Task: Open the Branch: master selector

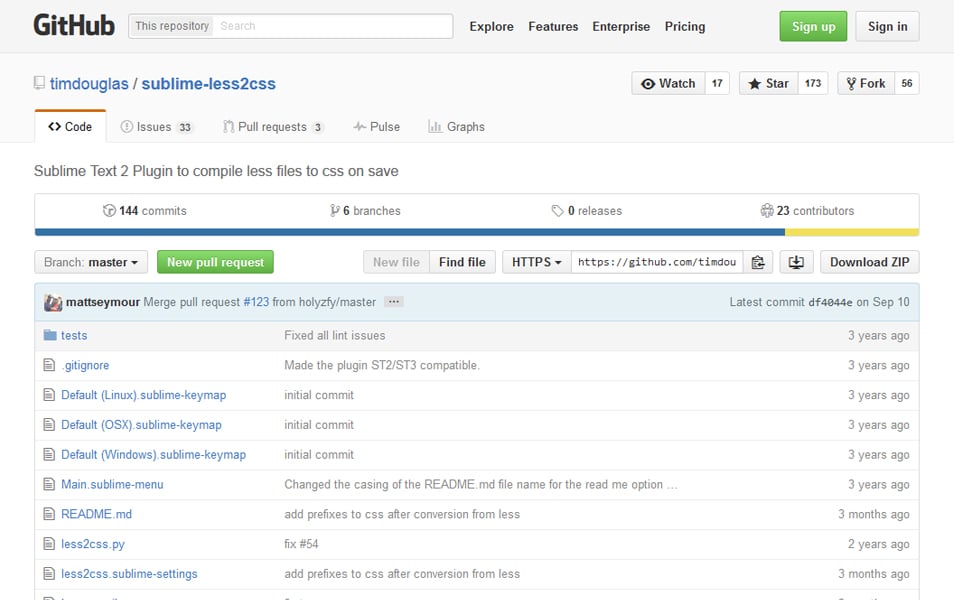Action: (x=90, y=261)
